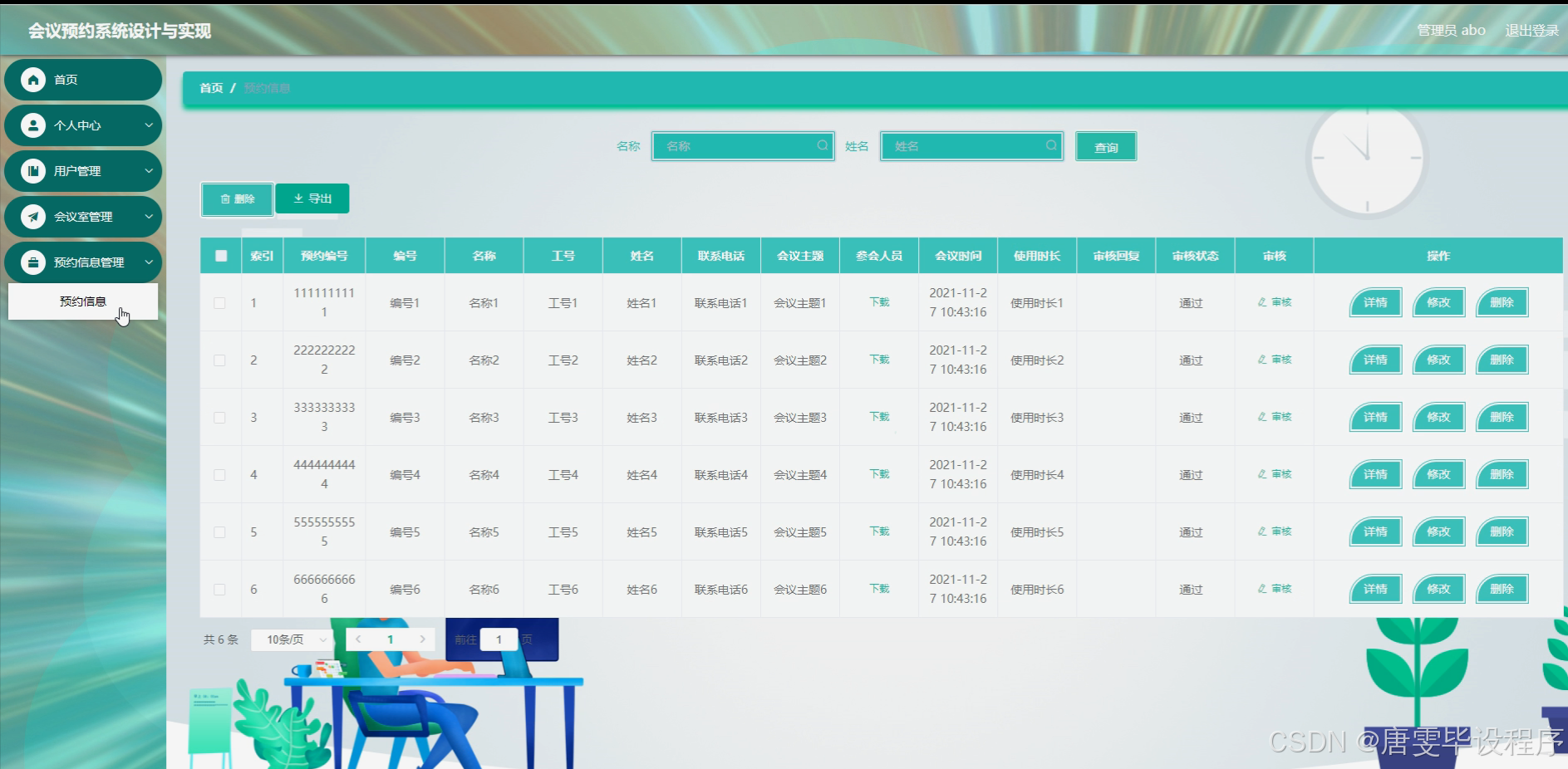The width and height of the screenshot is (1568, 769).
Task: Open the 10条/页 page size dropdown
Action: pyautogui.click(x=292, y=639)
